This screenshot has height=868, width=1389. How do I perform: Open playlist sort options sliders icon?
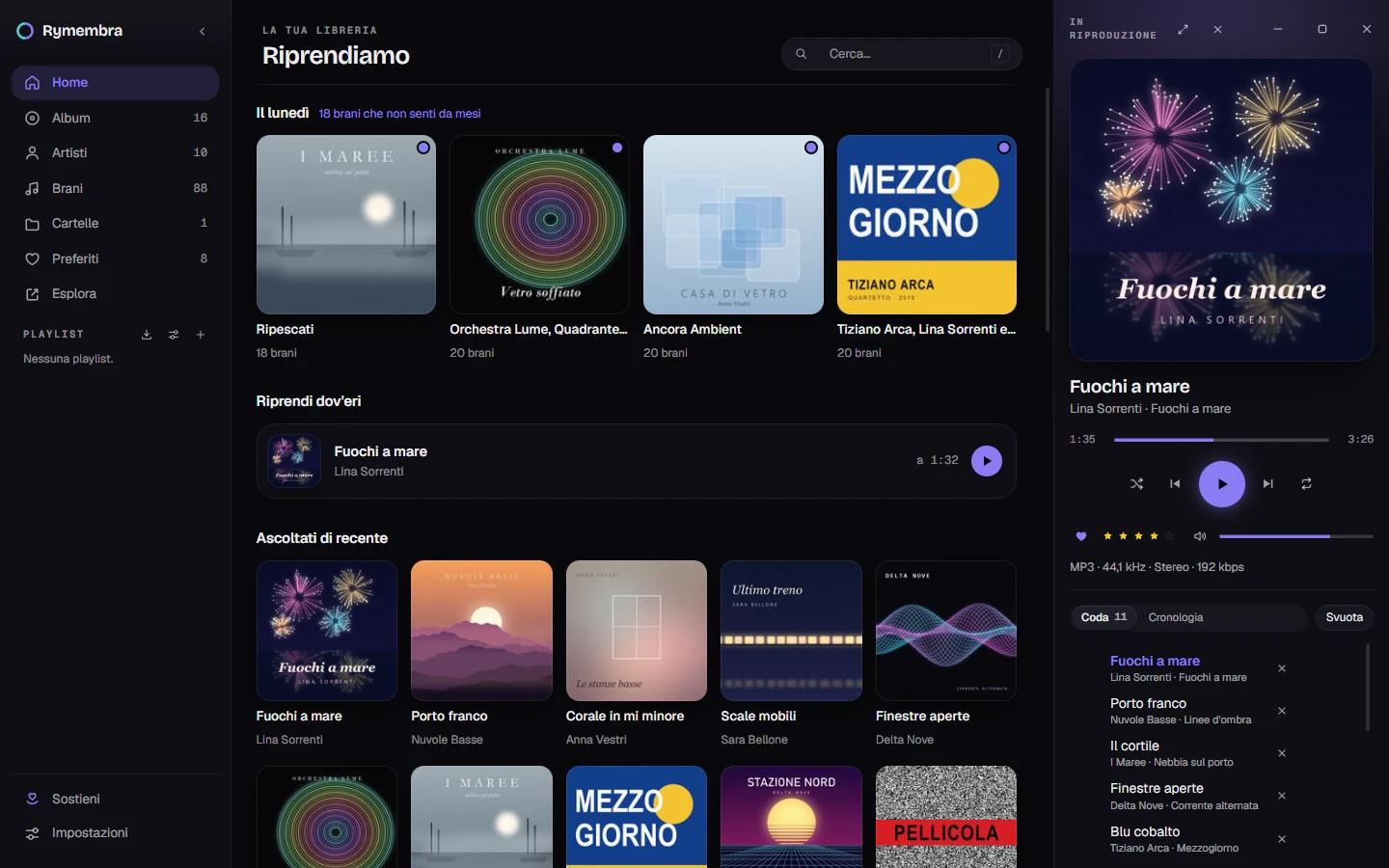coord(174,335)
